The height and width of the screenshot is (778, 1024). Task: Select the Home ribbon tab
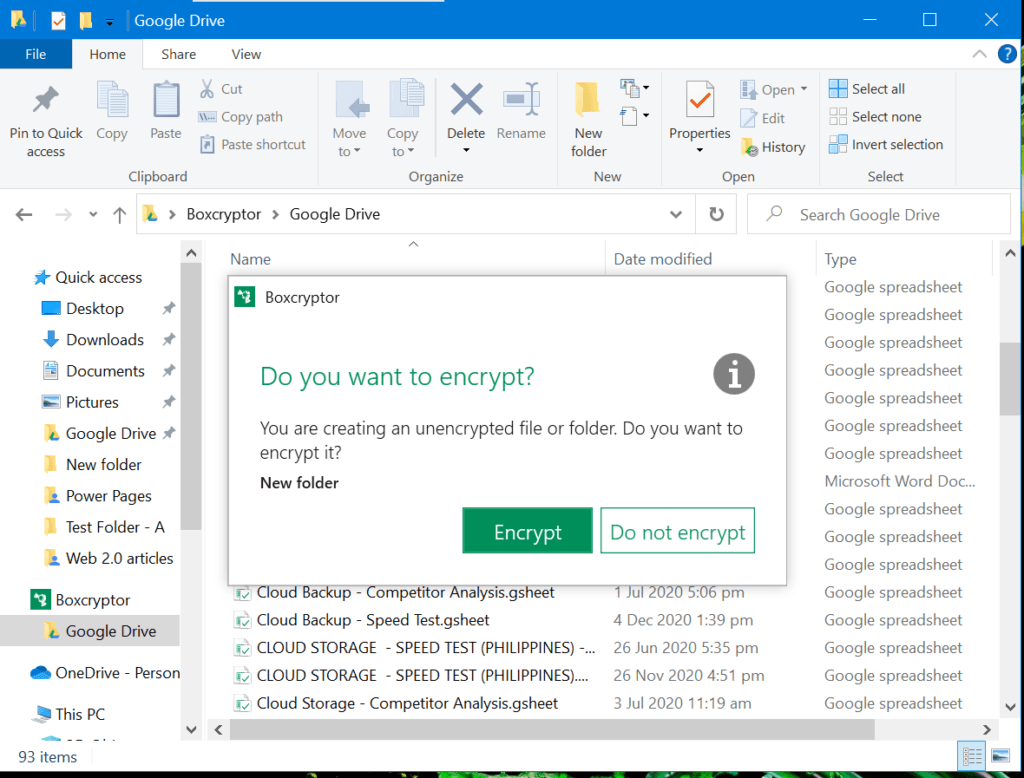[108, 54]
